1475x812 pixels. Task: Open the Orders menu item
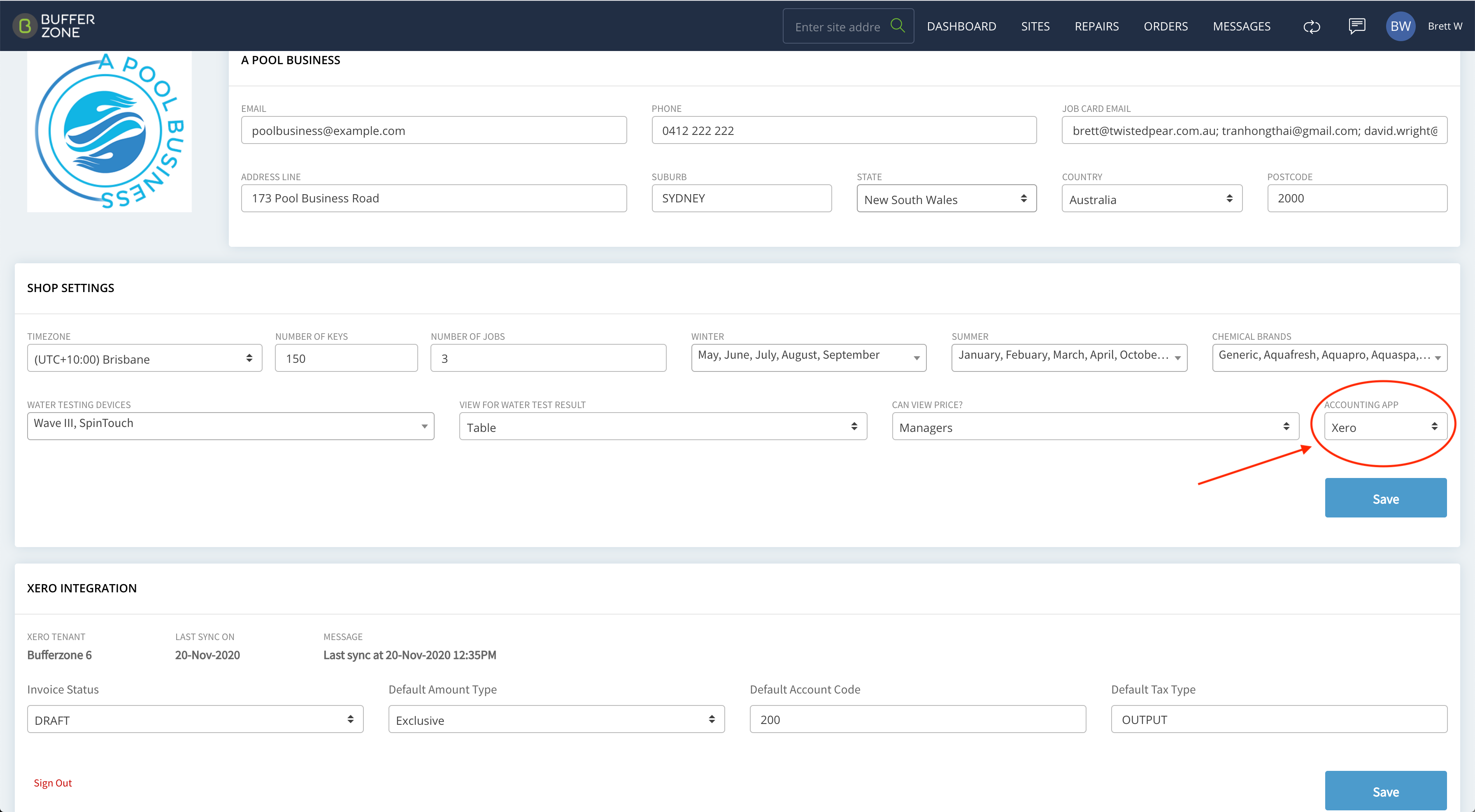click(1165, 26)
